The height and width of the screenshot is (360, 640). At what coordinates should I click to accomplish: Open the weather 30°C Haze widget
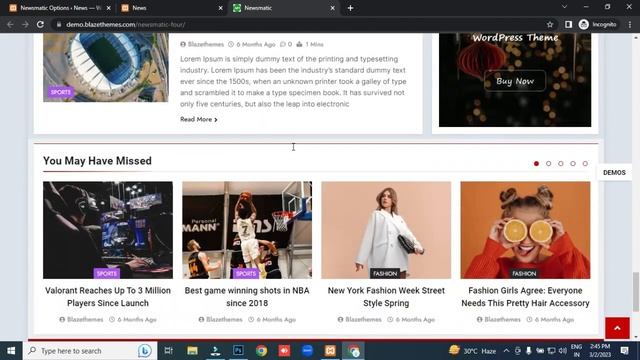(472, 351)
